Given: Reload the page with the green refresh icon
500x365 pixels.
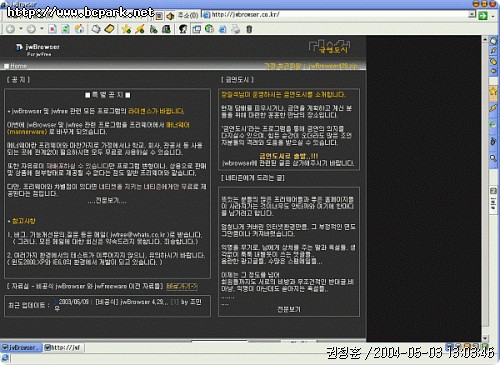Looking at the screenshot, I should 66,29.
